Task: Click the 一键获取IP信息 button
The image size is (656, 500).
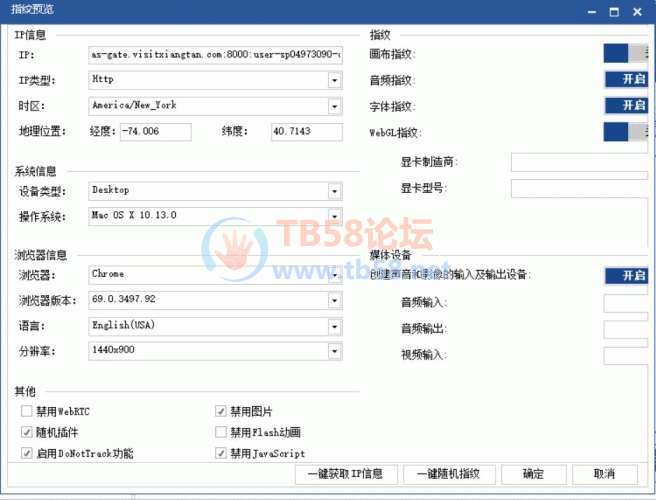Action: [346, 474]
